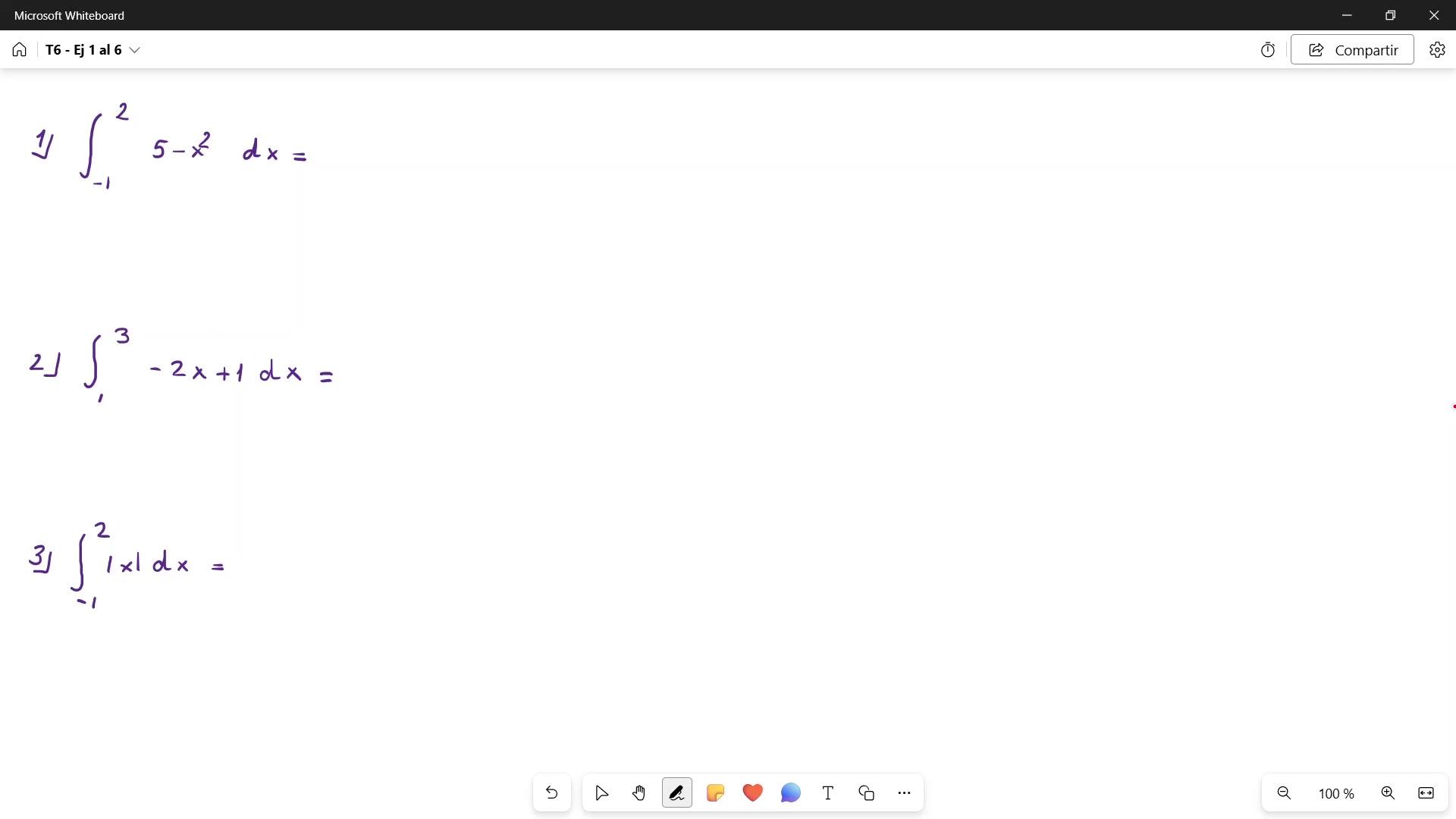Click the Undo arrow button

click(551, 793)
